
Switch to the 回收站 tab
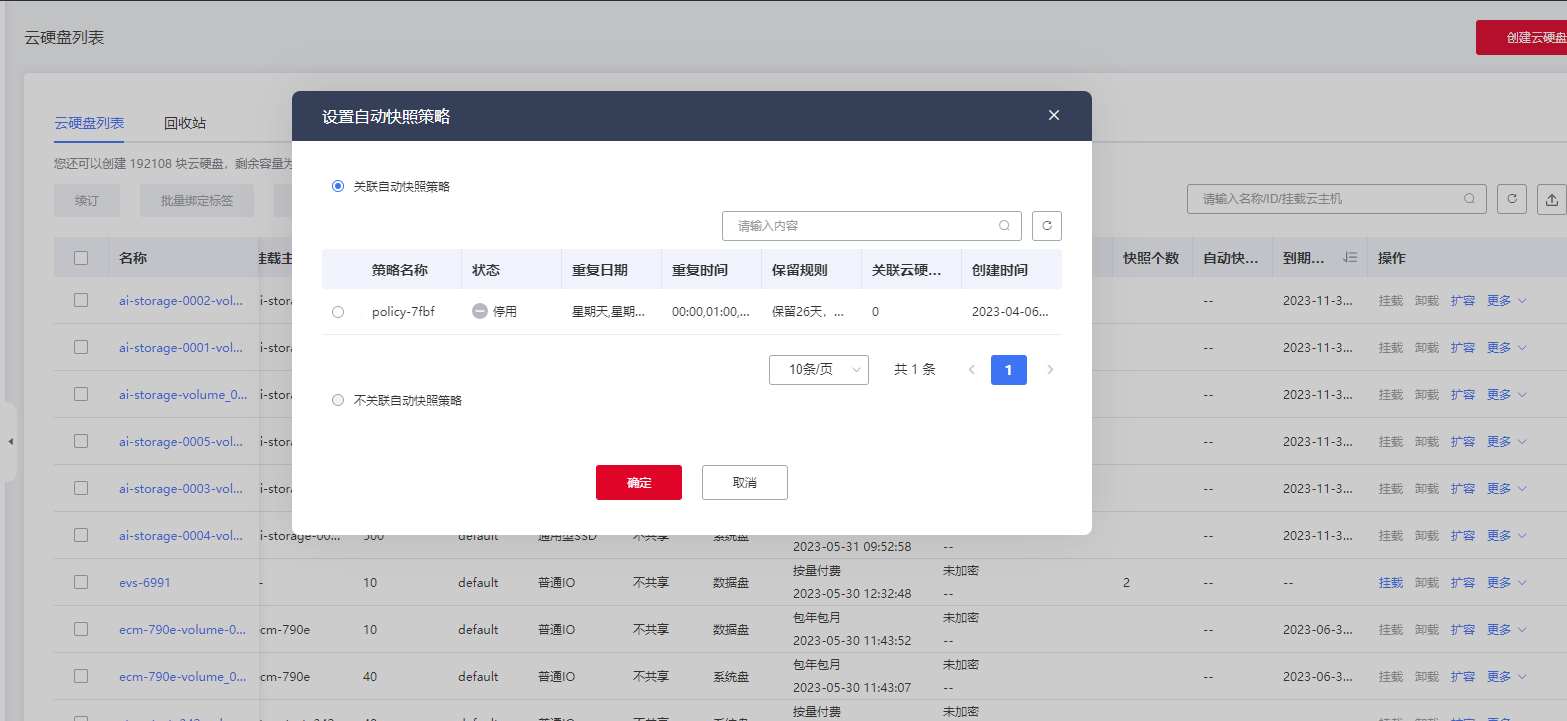[185, 123]
